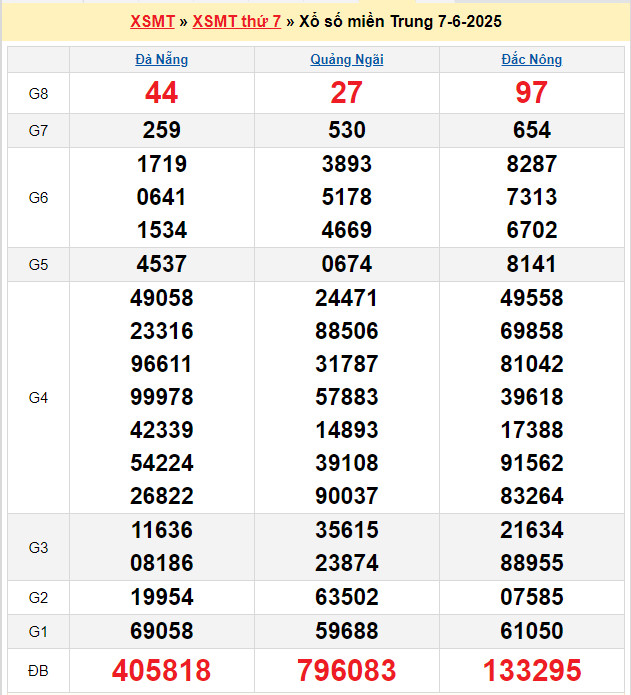
Task: Click the G4 number 14893
Action: coord(347,430)
